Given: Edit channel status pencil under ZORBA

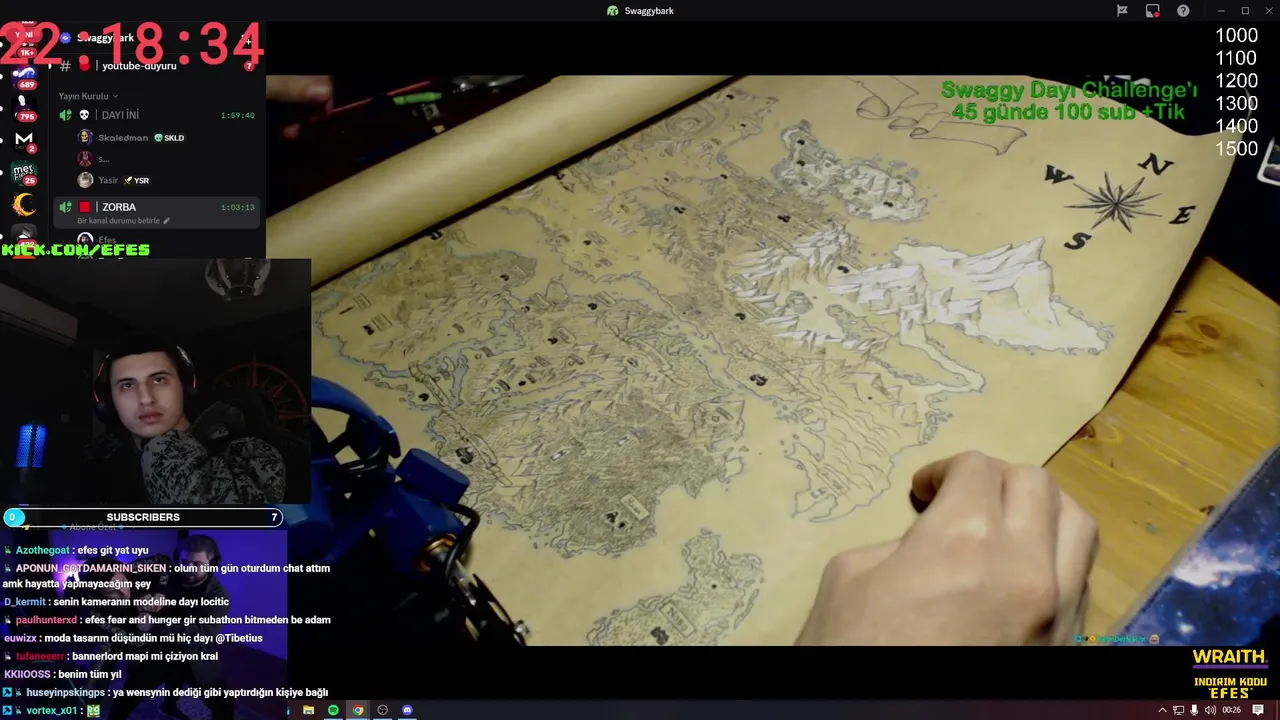Looking at the screenshot, I should tap(167, 221).
